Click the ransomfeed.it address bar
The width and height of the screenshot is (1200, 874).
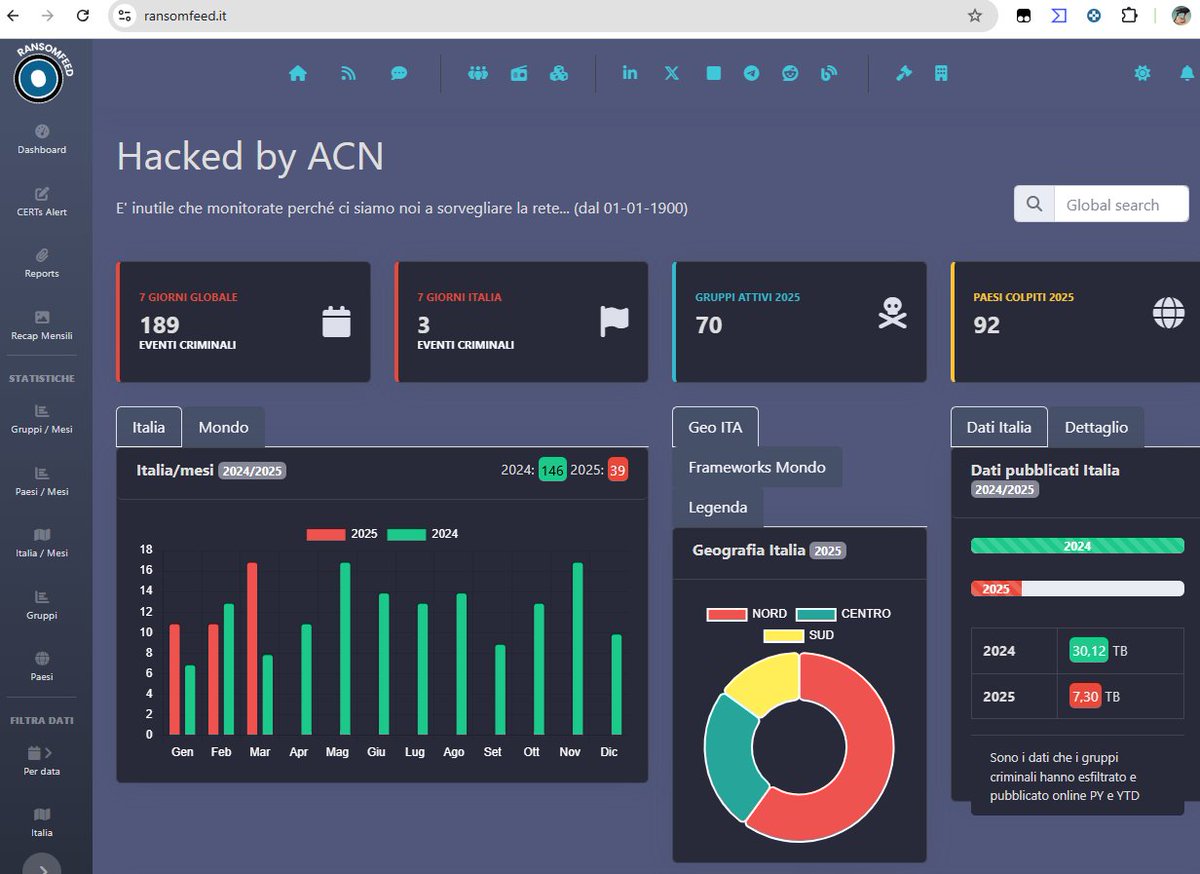pos(552,15)
